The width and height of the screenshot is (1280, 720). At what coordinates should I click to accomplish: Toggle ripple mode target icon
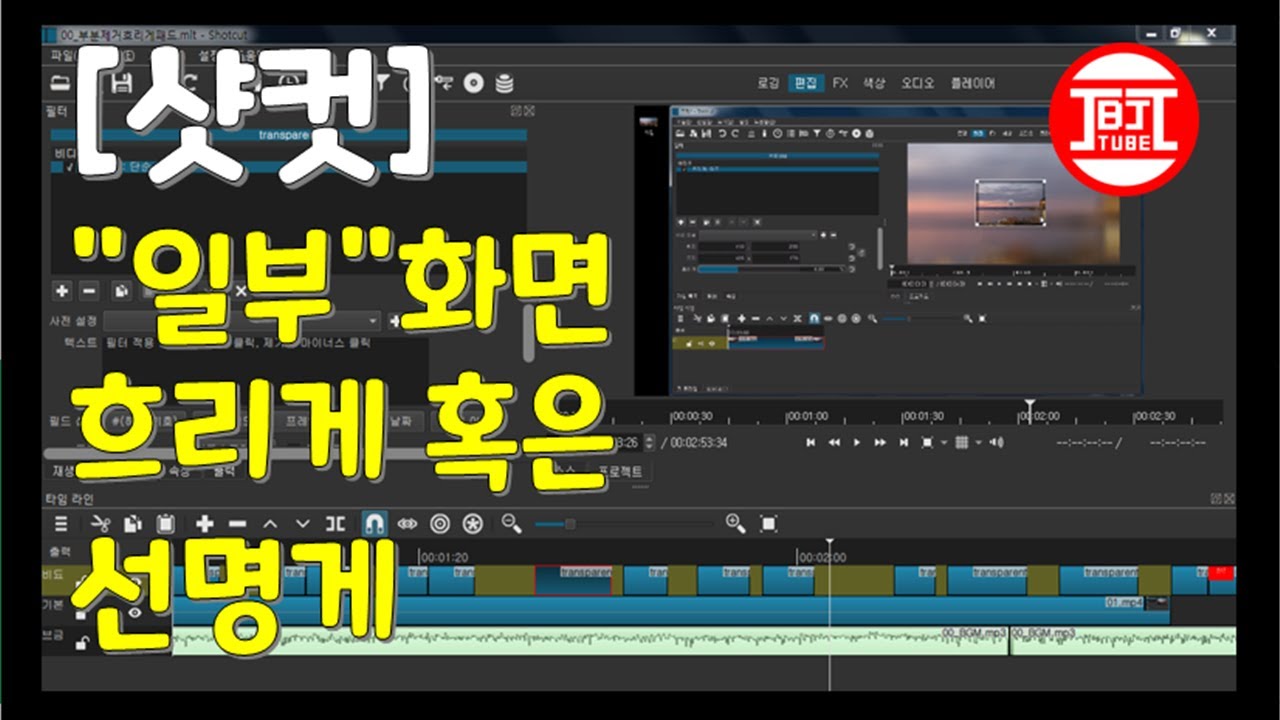440,523
